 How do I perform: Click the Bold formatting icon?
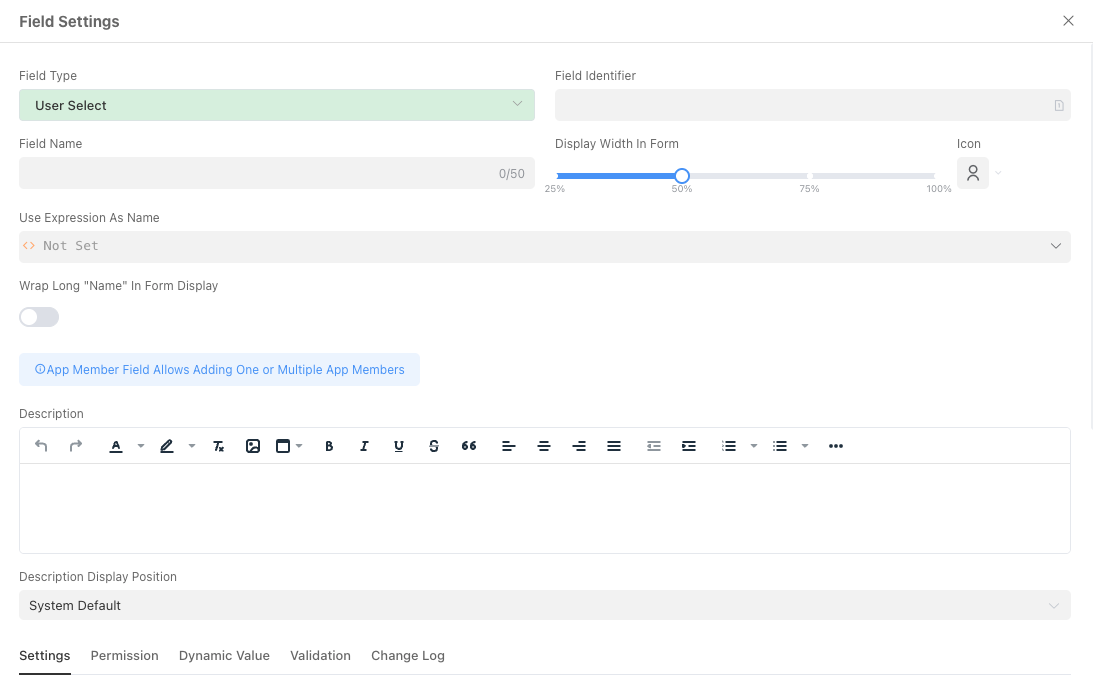pos(329,446)
